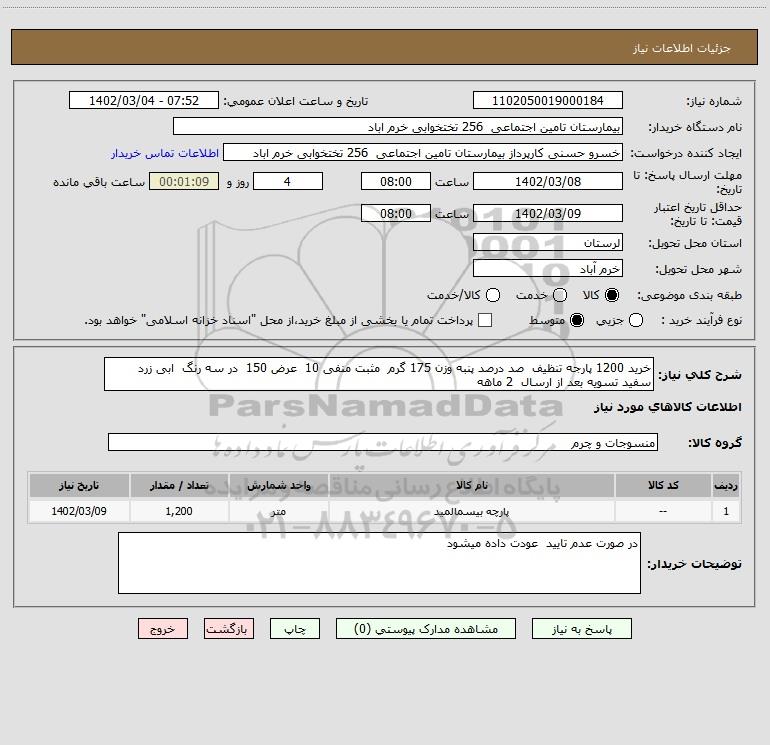Click the buyer organization name field
The width and height of the screenshot is (770, 745).
point(398,126)
